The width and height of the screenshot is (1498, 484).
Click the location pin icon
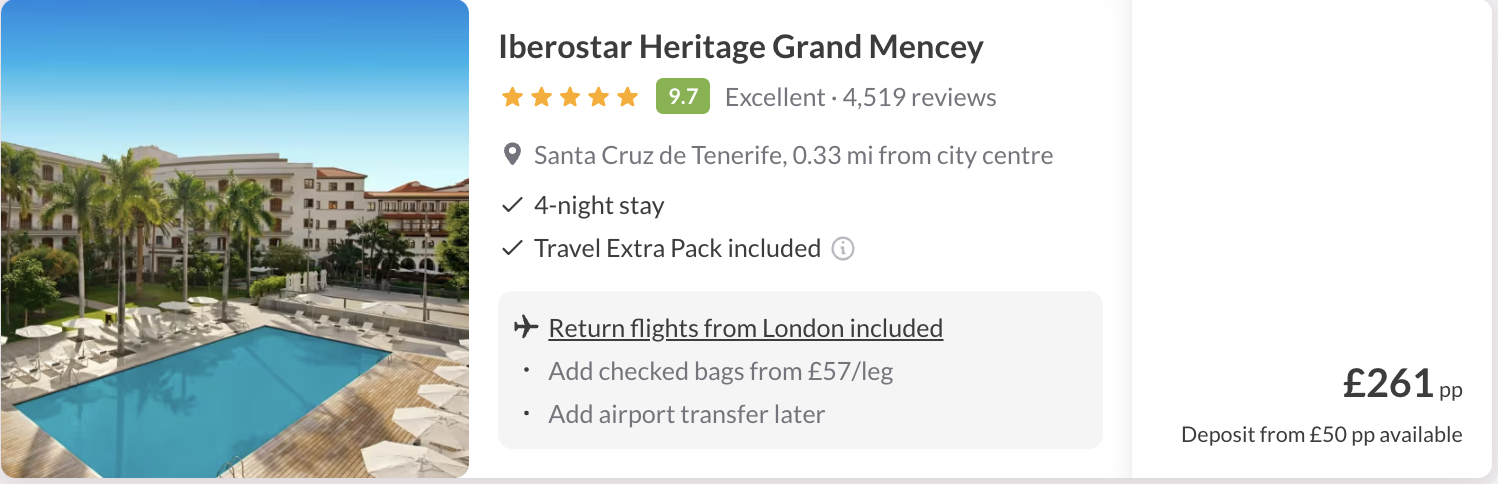(512, 155)
